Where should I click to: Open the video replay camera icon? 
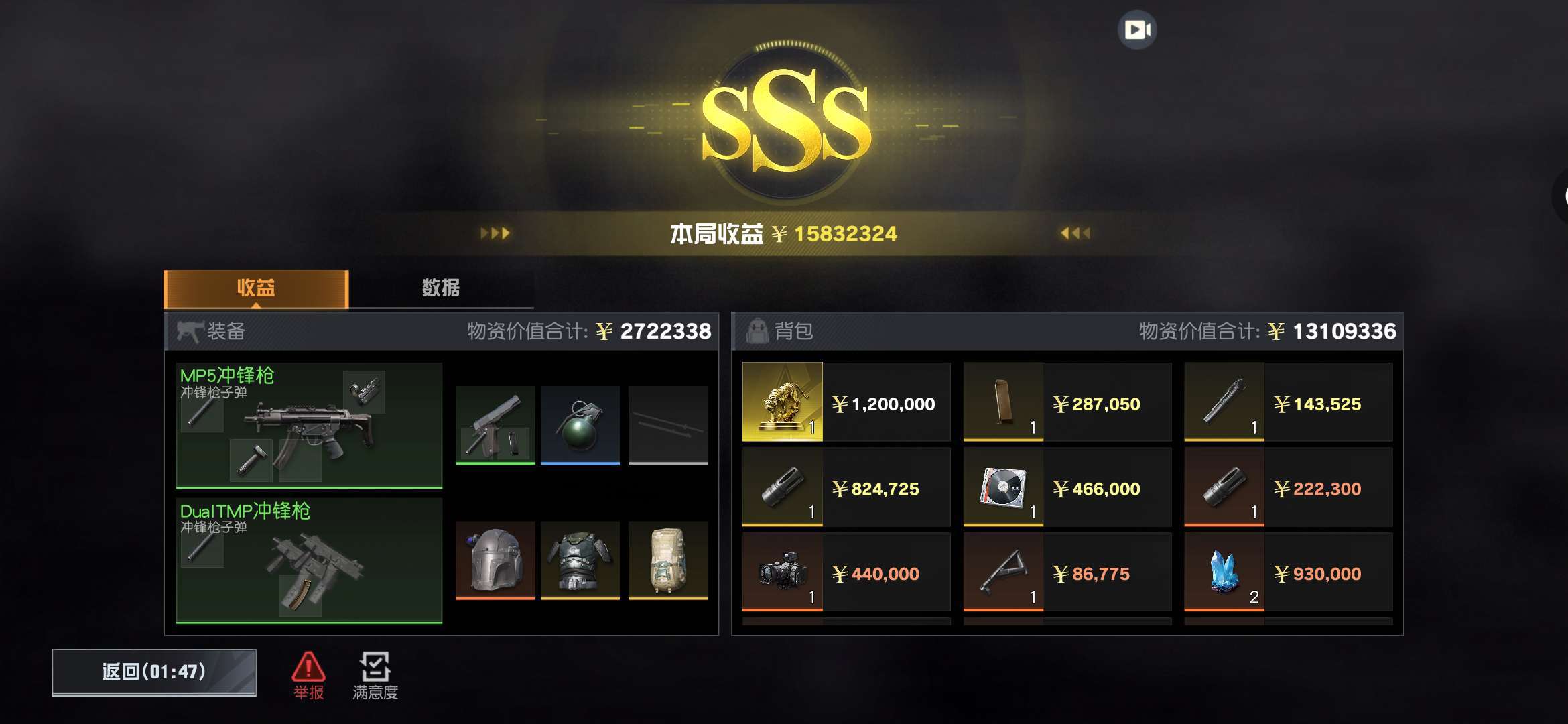(x=1137, y=29)
